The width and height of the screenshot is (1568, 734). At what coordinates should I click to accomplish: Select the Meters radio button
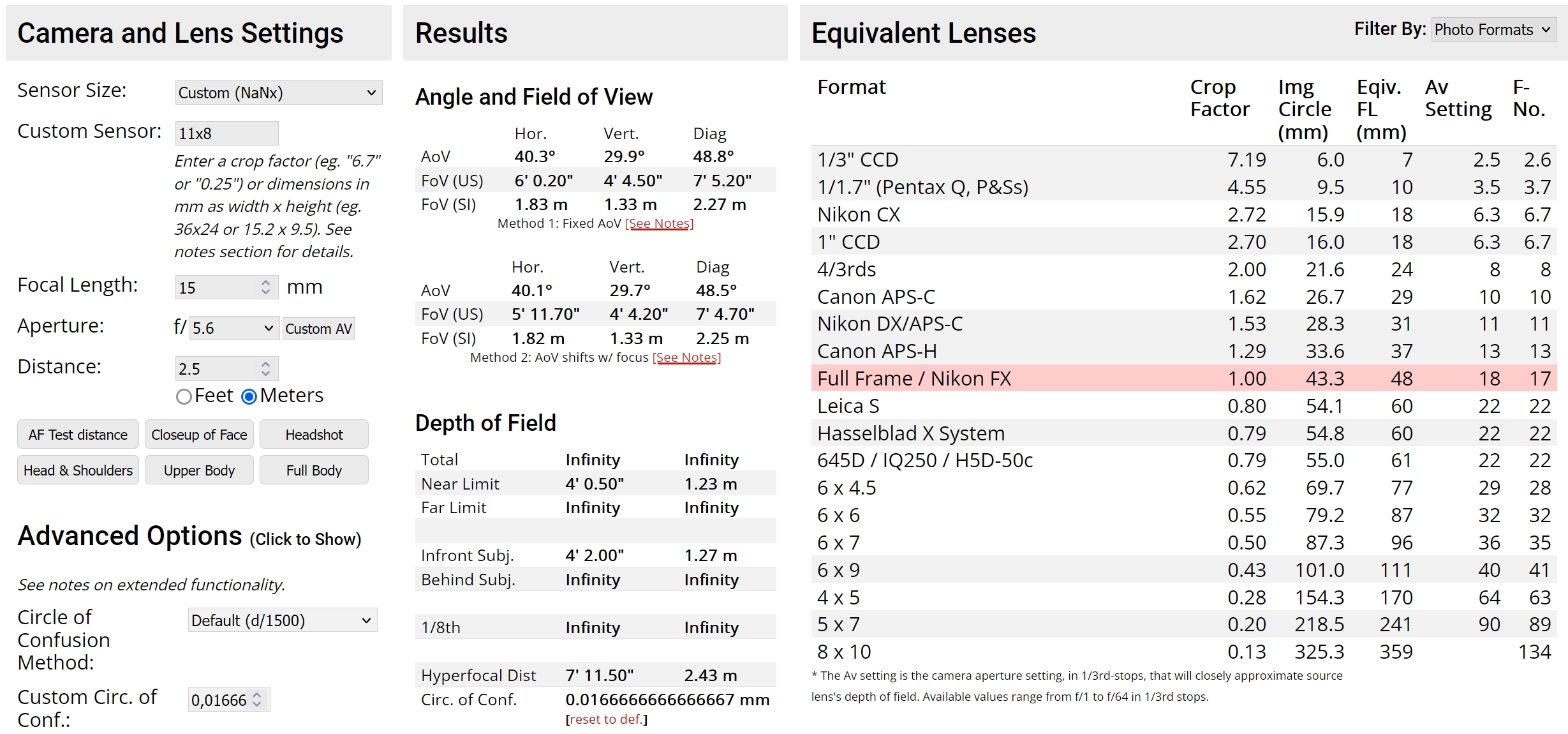pos(249,397)
